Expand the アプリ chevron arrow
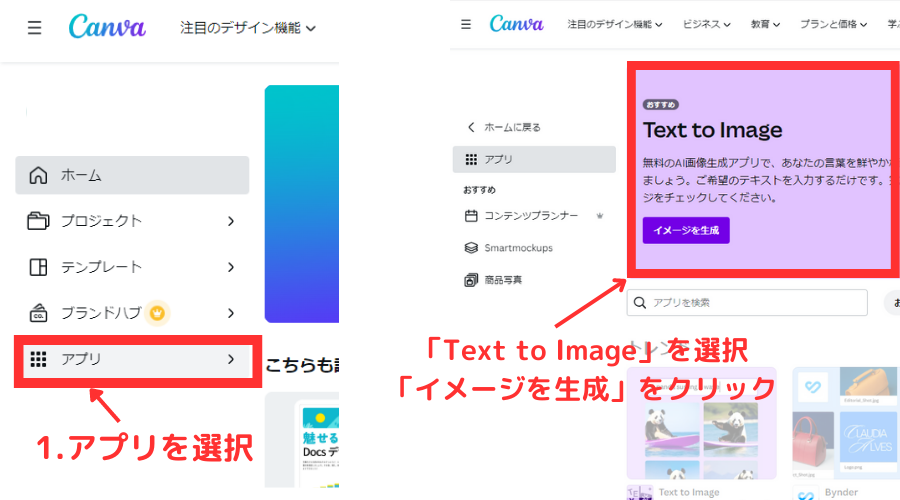 [231, 359]
